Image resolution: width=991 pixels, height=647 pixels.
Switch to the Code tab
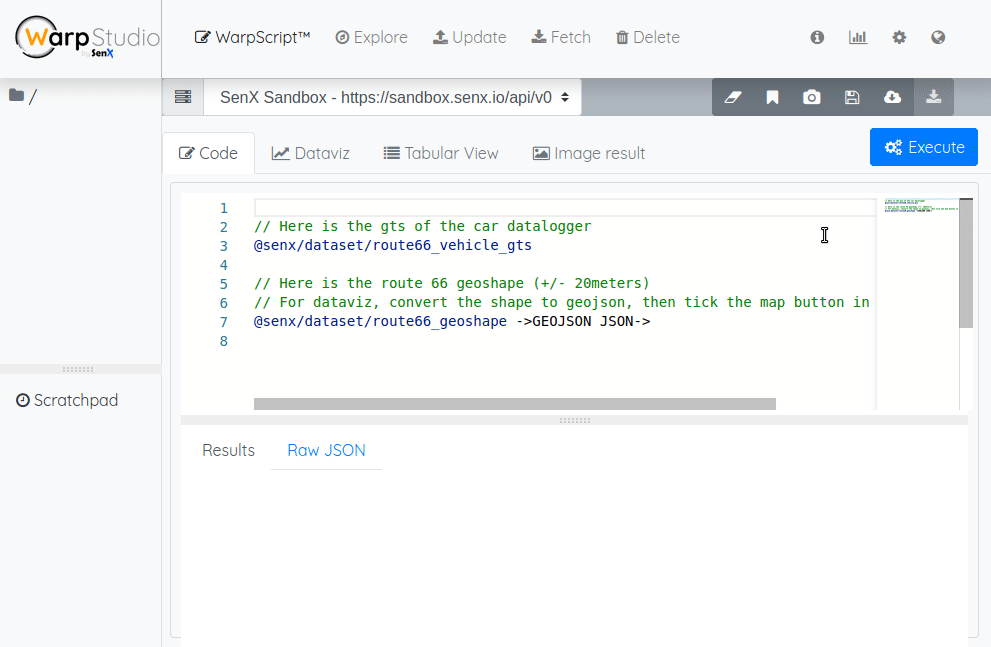(x=209, y=153)
